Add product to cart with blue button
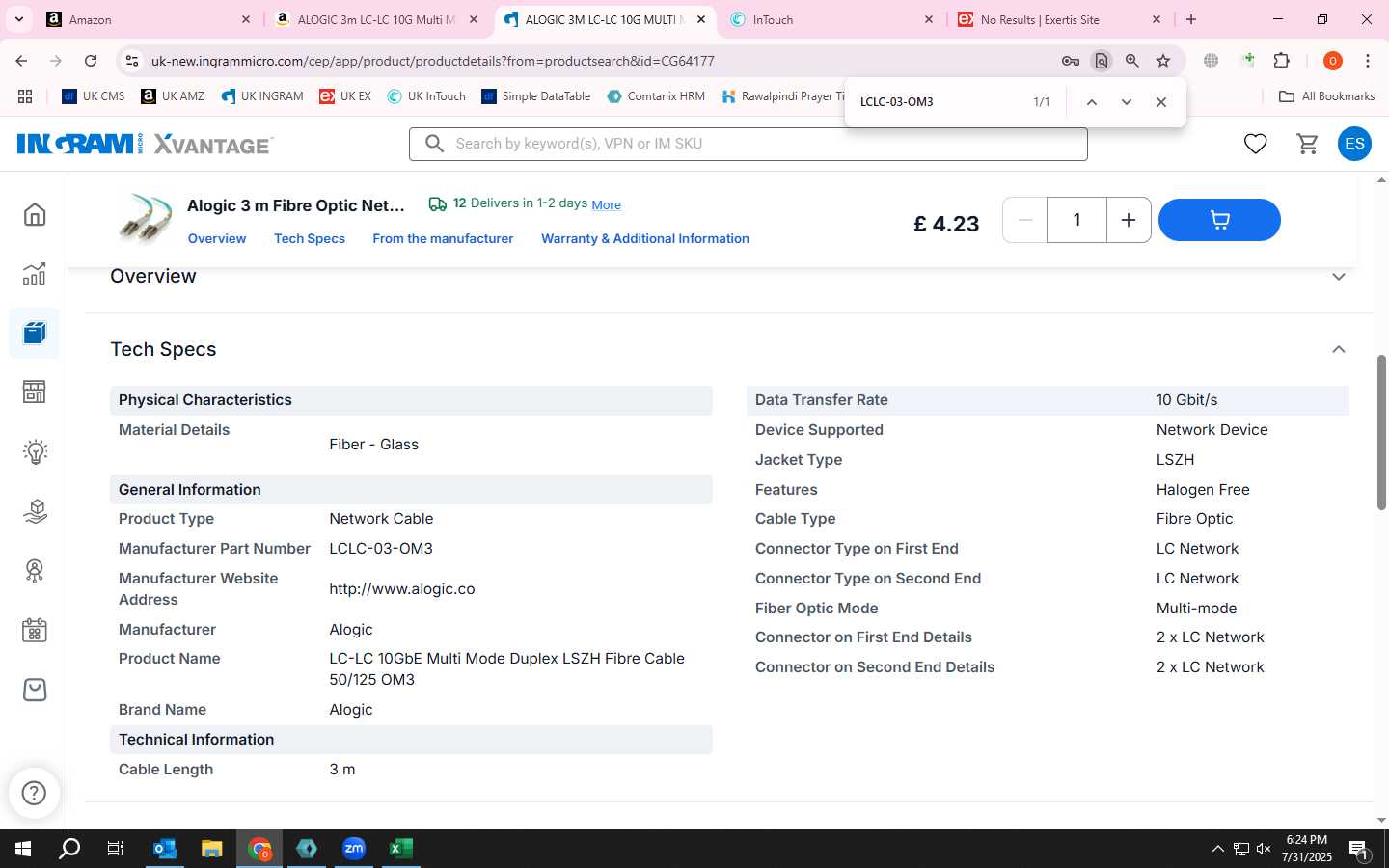Viewport: 1389px width, 868px height. click(x=1219, y=220)
